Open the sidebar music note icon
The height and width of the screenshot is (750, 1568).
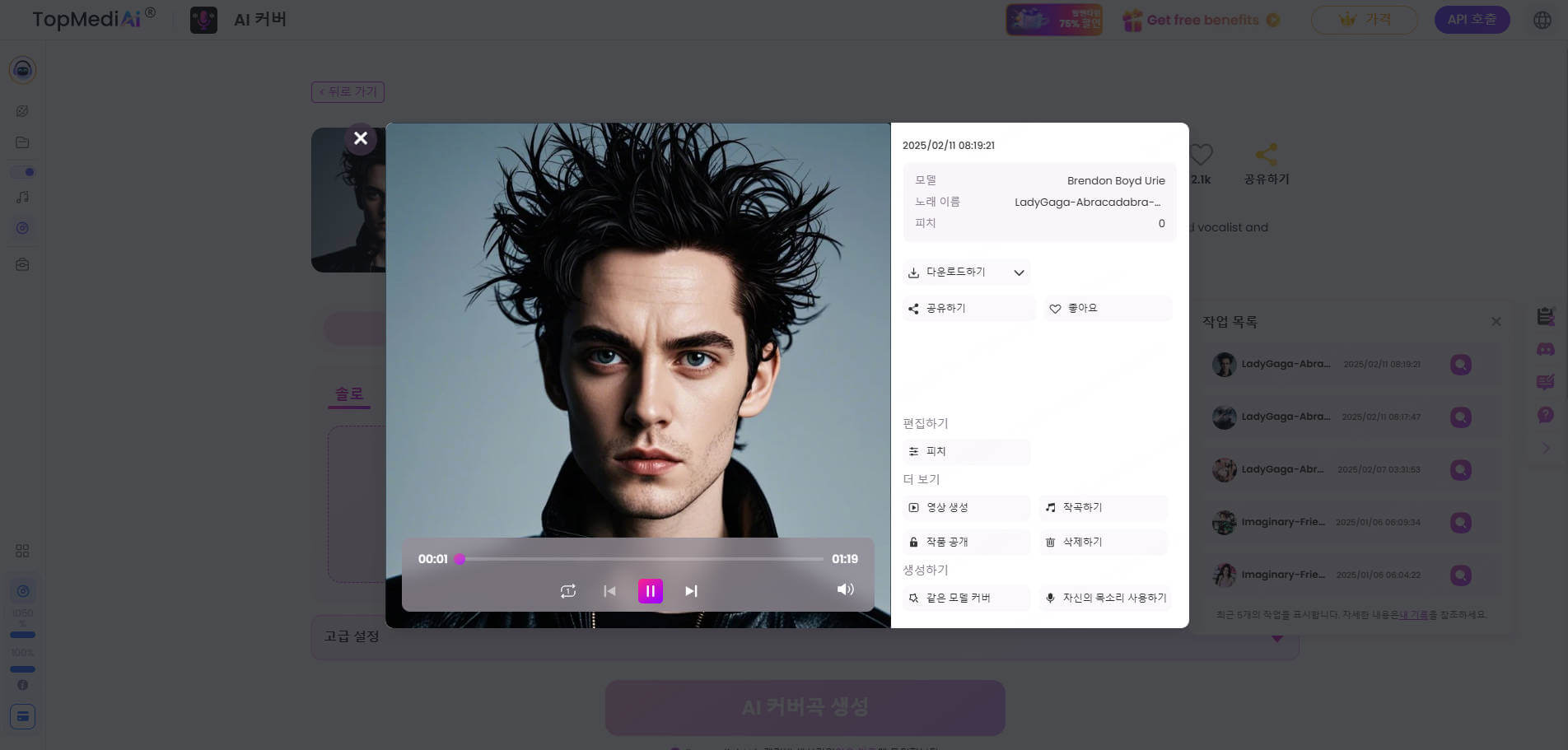[x=22, y=198]
